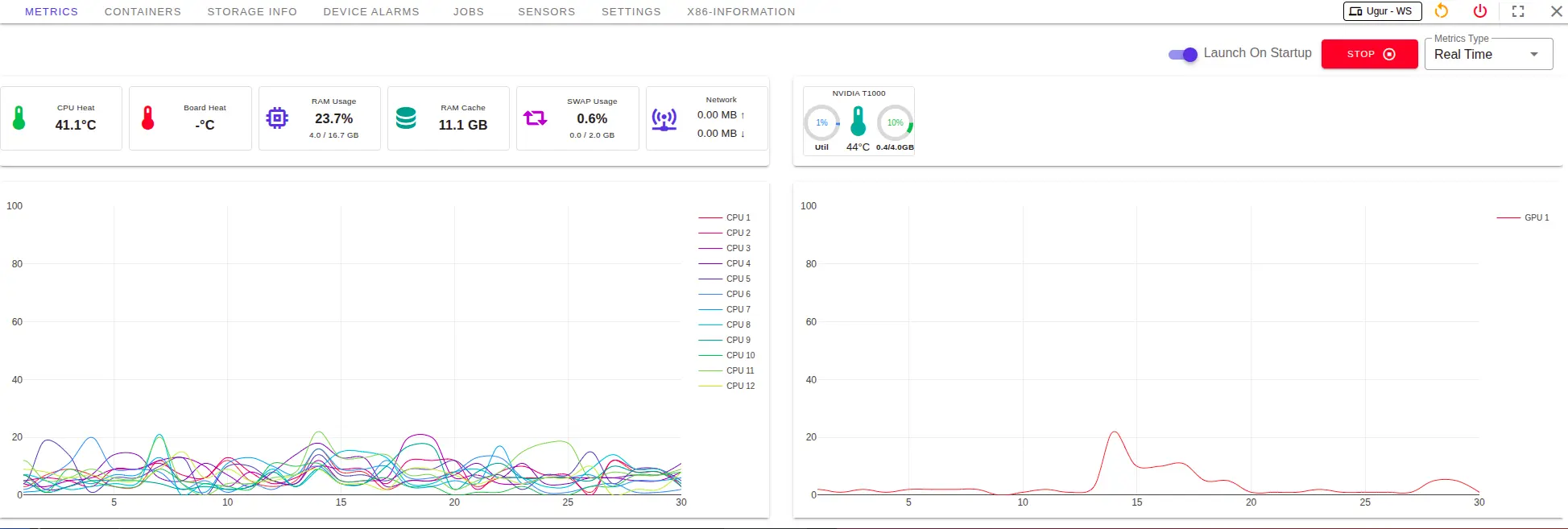This screenshot has width=1568, height=529.
Task: Enter fullscreen mode with expand icon
Action: coord(1518,11)
